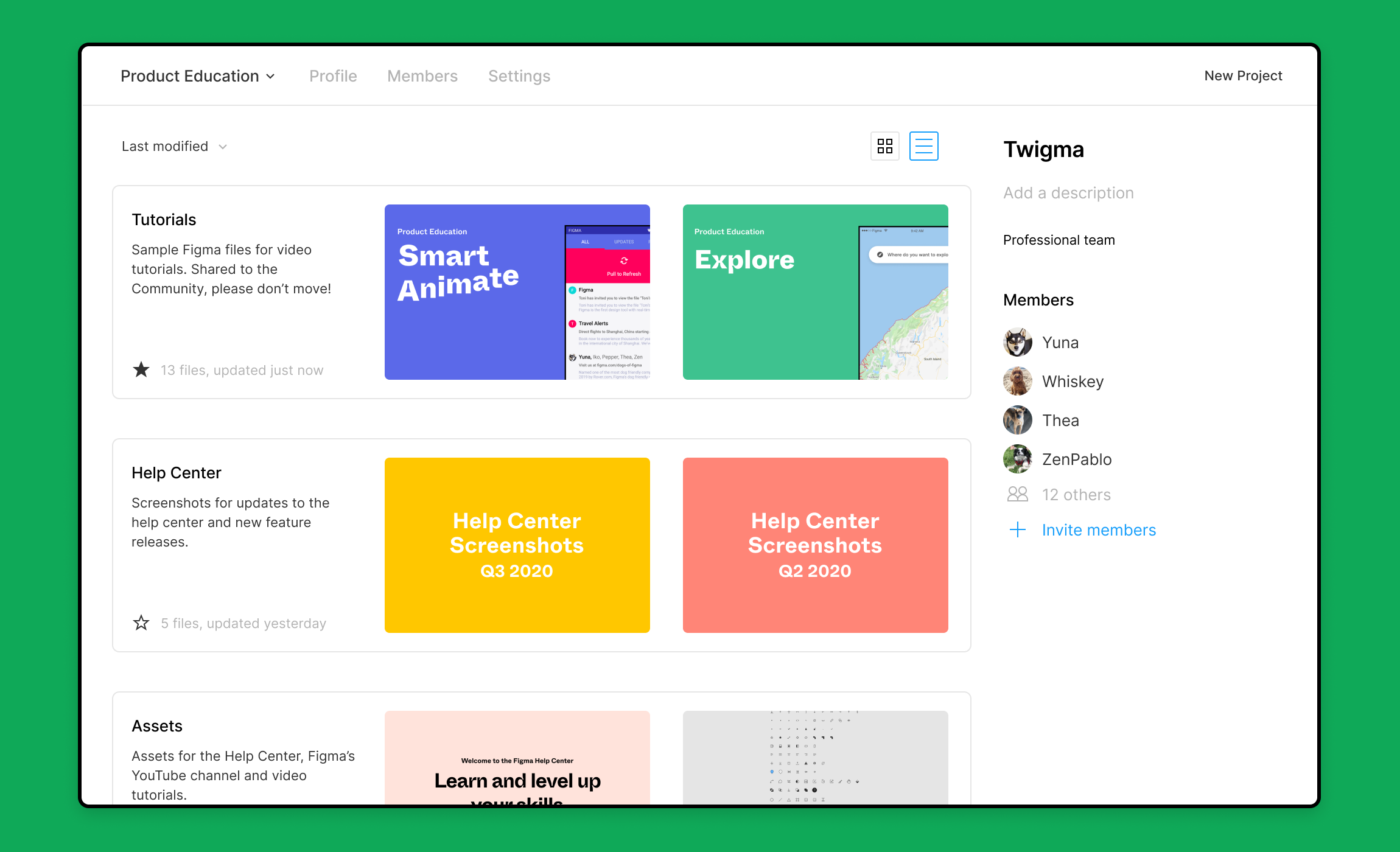
Task: Open Explore tutorial file thumbnail
Action: point(814,291)
